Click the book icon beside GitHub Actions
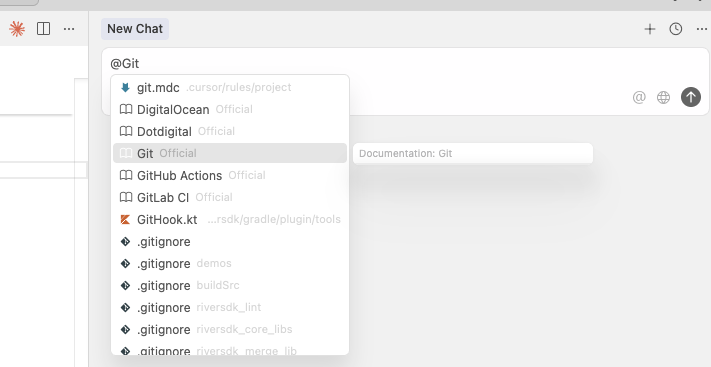 click(126, 176)
